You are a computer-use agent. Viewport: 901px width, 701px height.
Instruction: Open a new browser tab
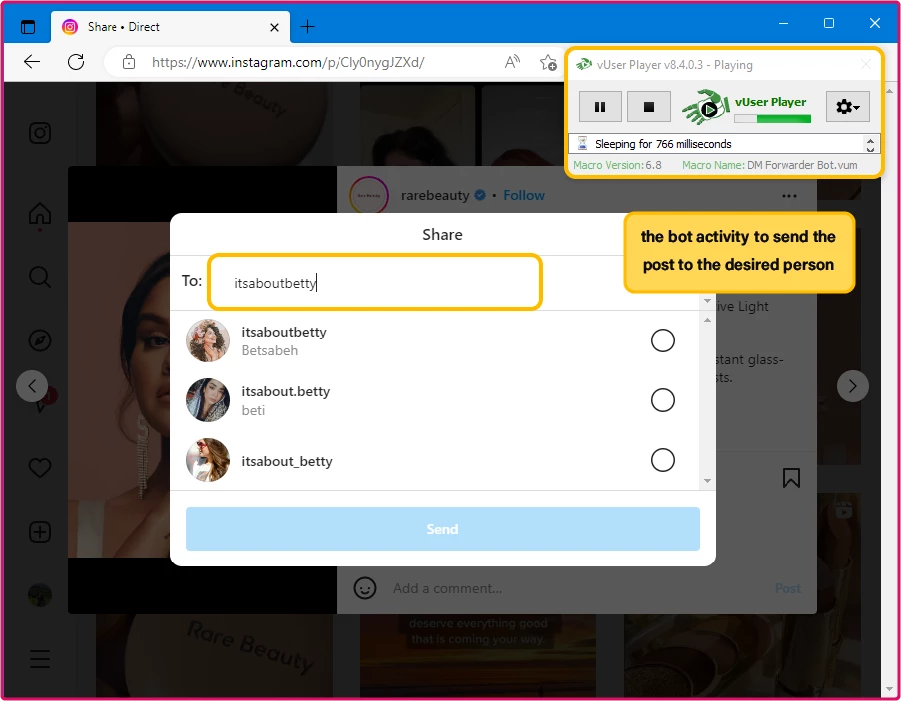pos(307,26)
